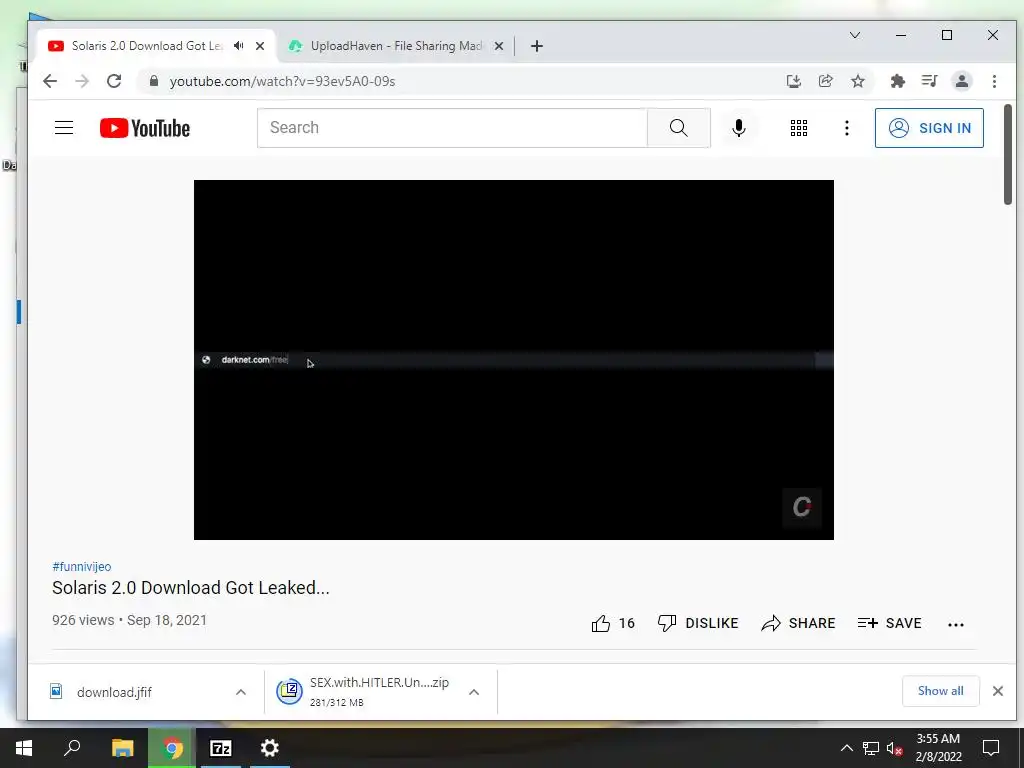Viewport: 1024px width, 768px height.
Task: Switch to the UploadHaven File Sharing tab
Action: coord(396,46)
